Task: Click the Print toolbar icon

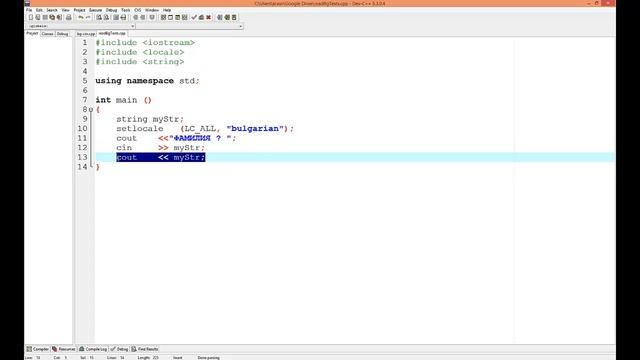Action: 69,17
